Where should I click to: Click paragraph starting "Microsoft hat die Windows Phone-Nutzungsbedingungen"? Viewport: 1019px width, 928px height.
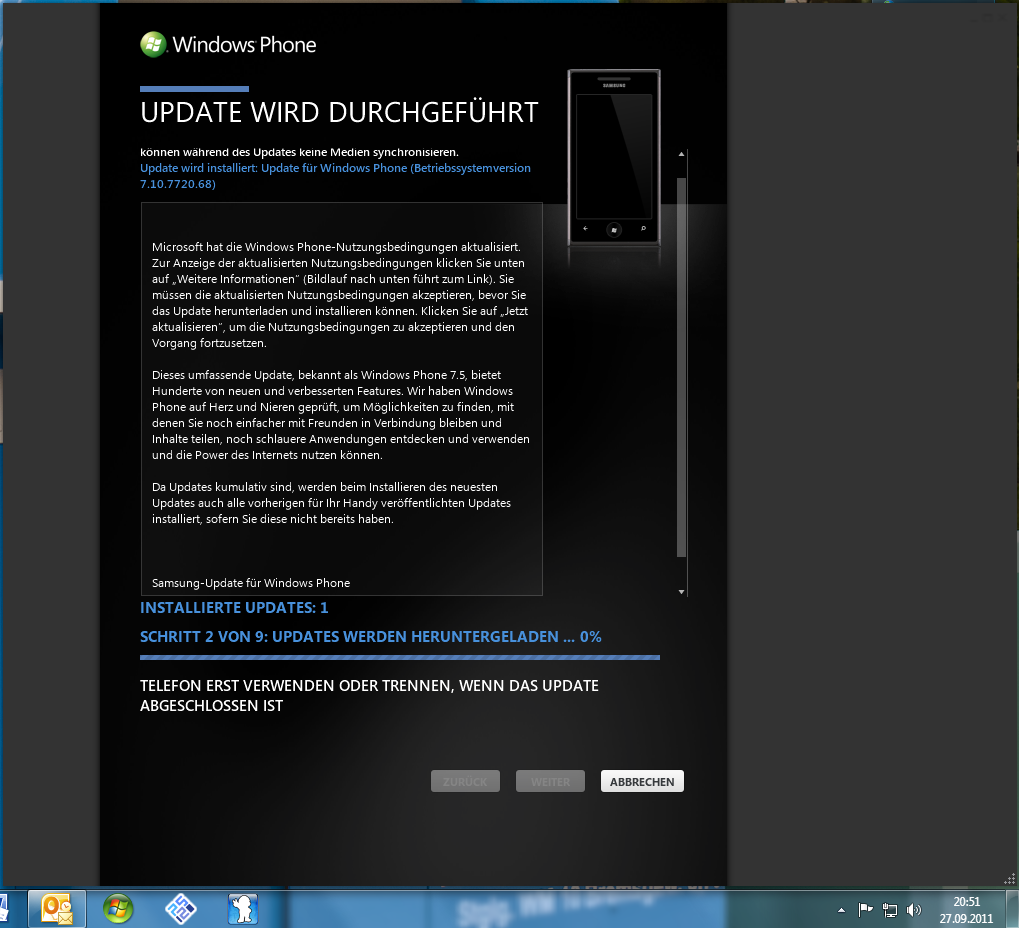[x=341, y=295]
